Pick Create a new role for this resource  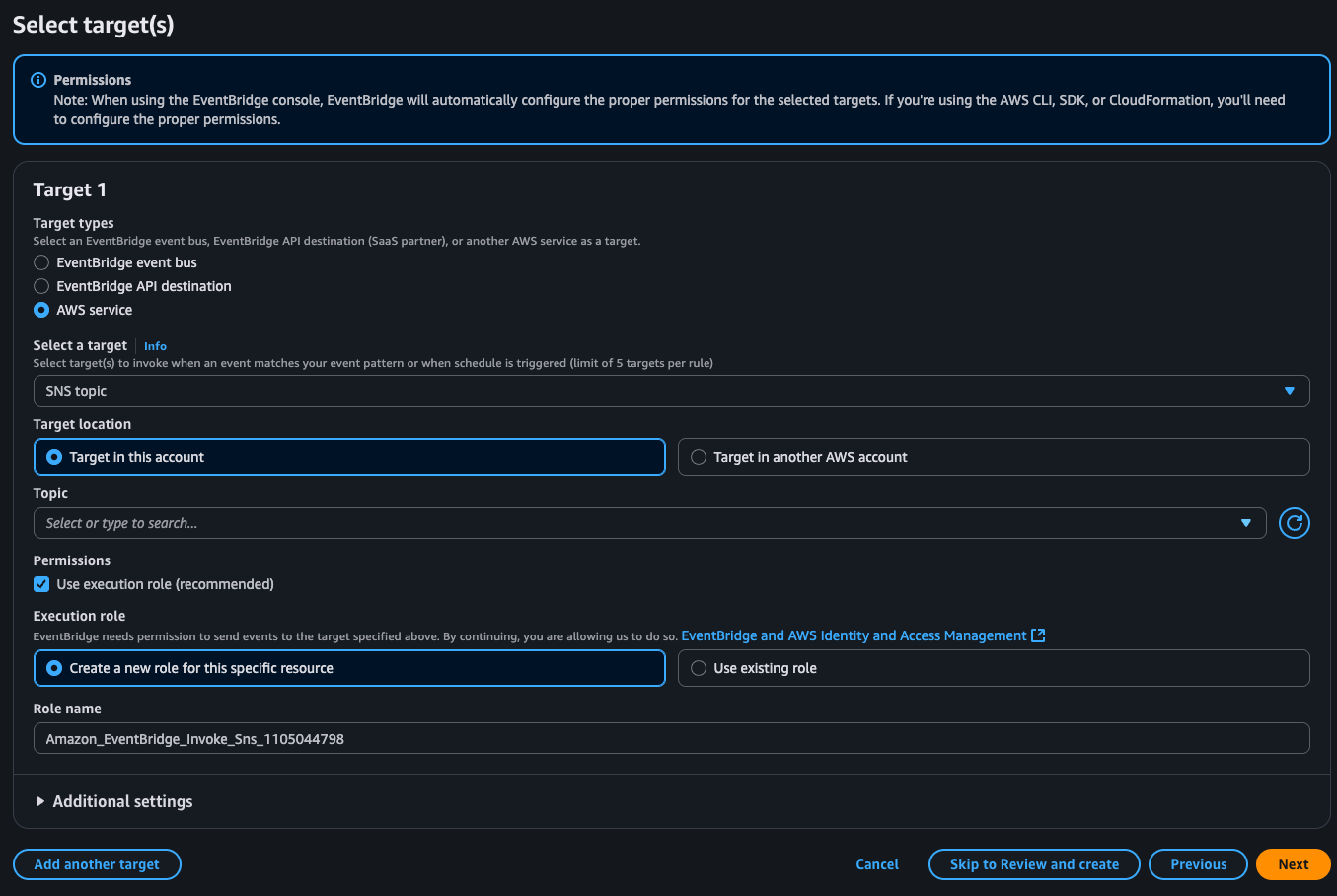(x=55, y=668)
